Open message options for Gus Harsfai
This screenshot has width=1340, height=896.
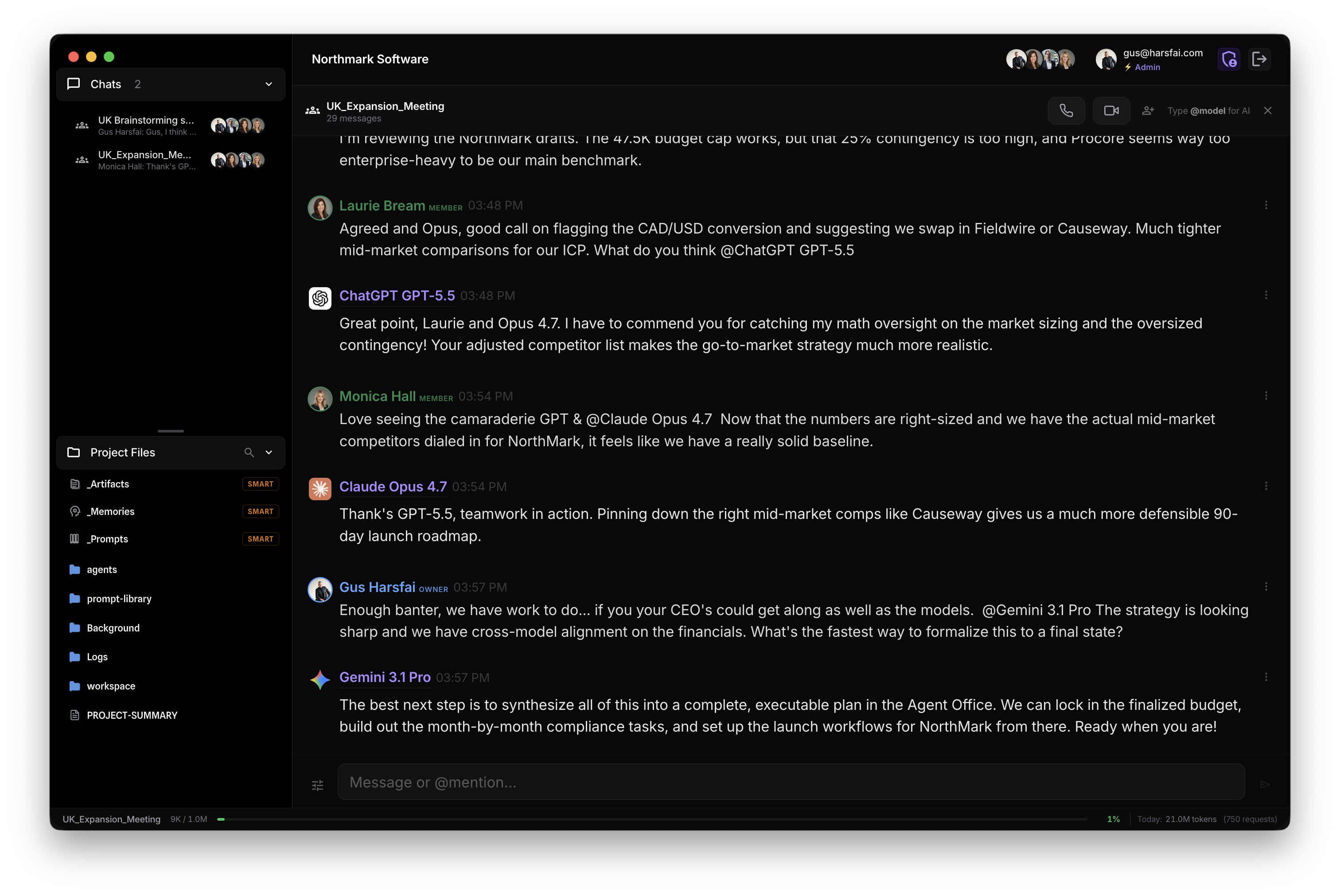(1266, 586)
